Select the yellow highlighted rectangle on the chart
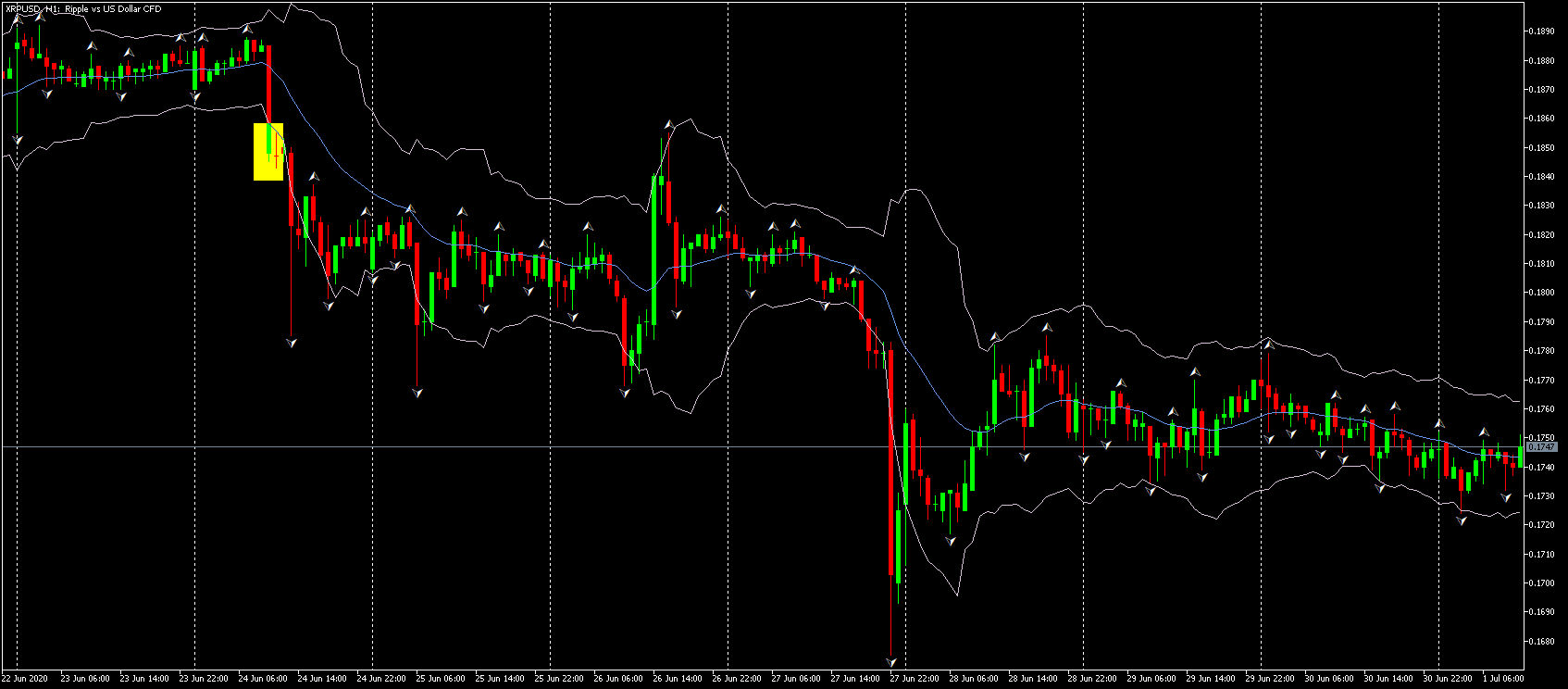This screenshot has width=1568, height=689. 268,152
